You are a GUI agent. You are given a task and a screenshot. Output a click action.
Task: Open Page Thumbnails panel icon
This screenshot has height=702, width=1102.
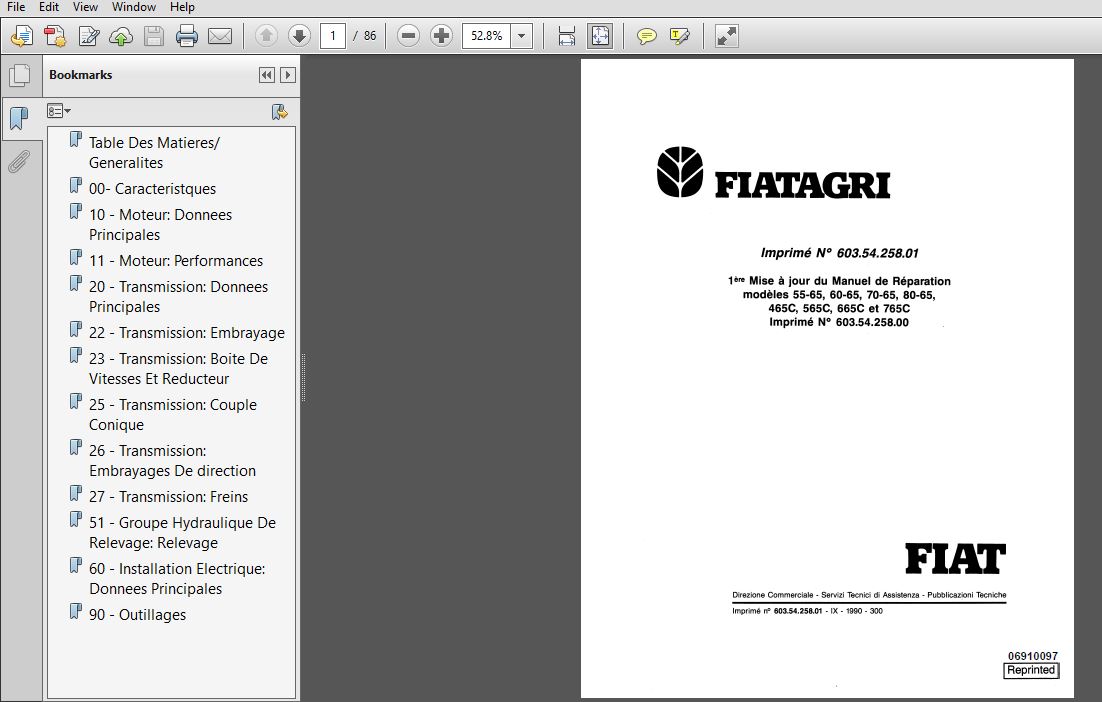point(20,75)
